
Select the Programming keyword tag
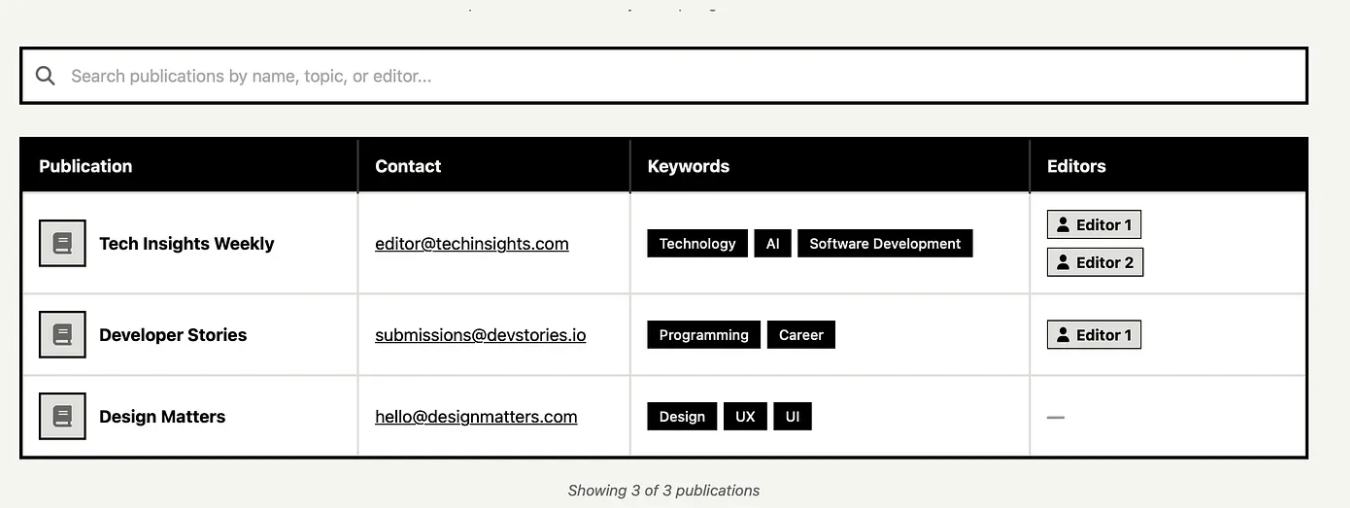point(704,335)
